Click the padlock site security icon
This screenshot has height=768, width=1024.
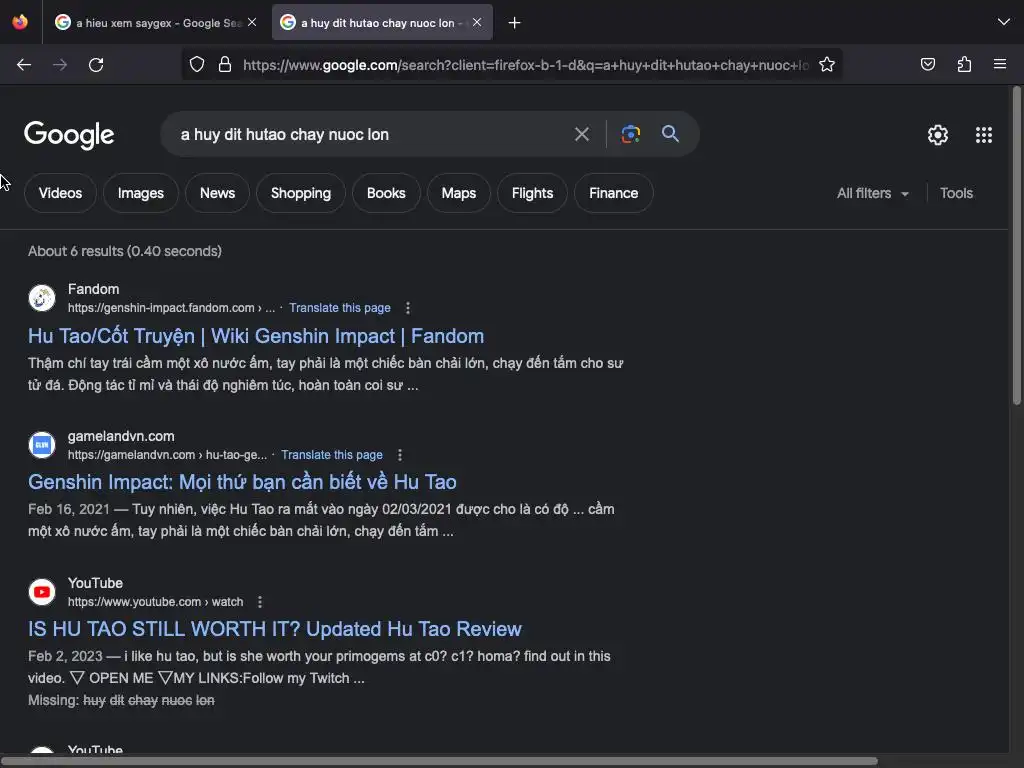tap(225, 64)
